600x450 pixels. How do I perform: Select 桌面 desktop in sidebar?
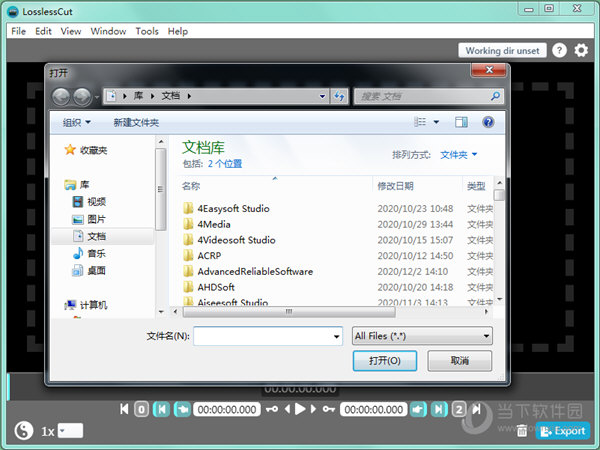coord(89,271)
